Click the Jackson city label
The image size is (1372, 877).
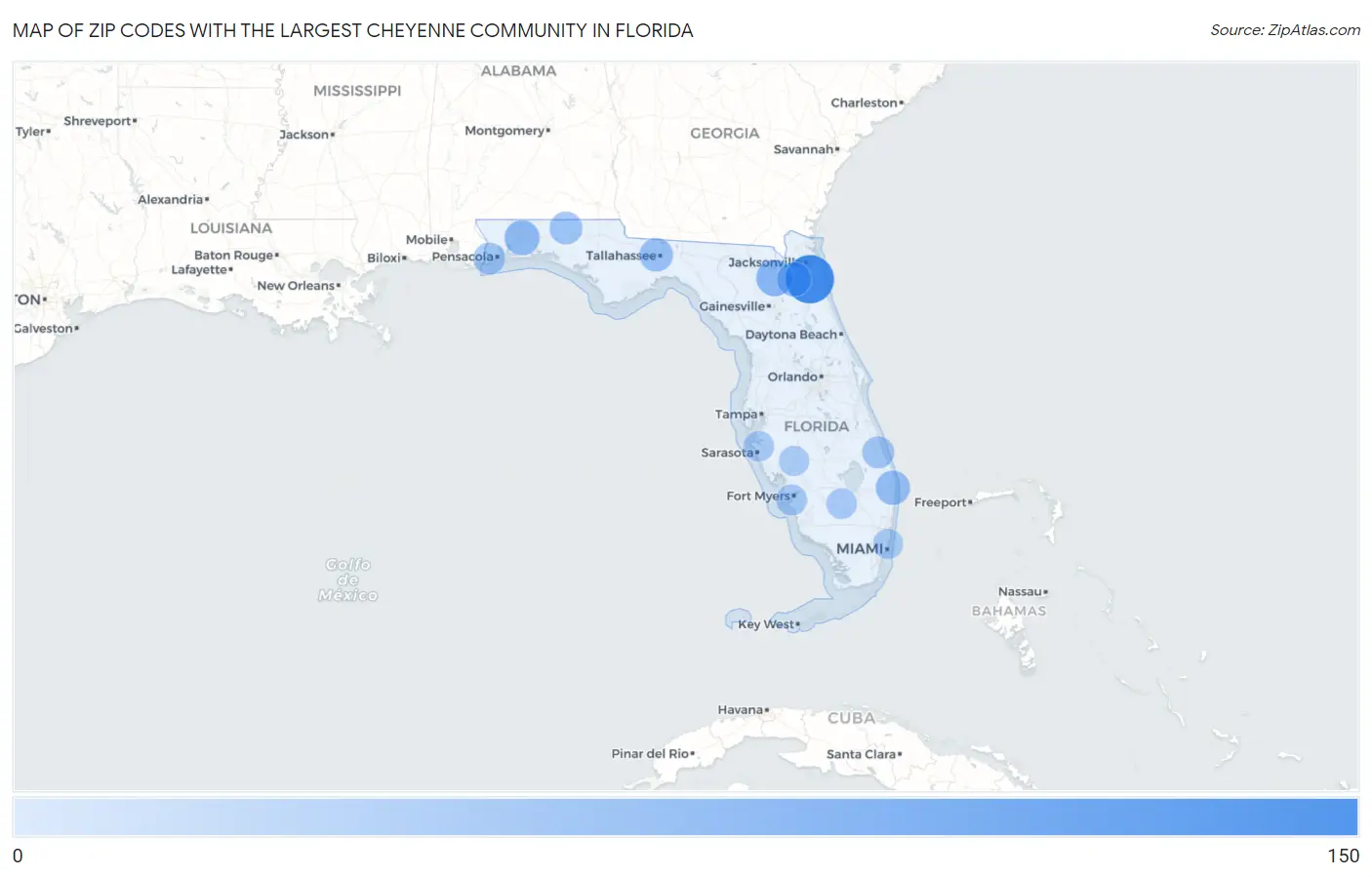coord(303,135)
